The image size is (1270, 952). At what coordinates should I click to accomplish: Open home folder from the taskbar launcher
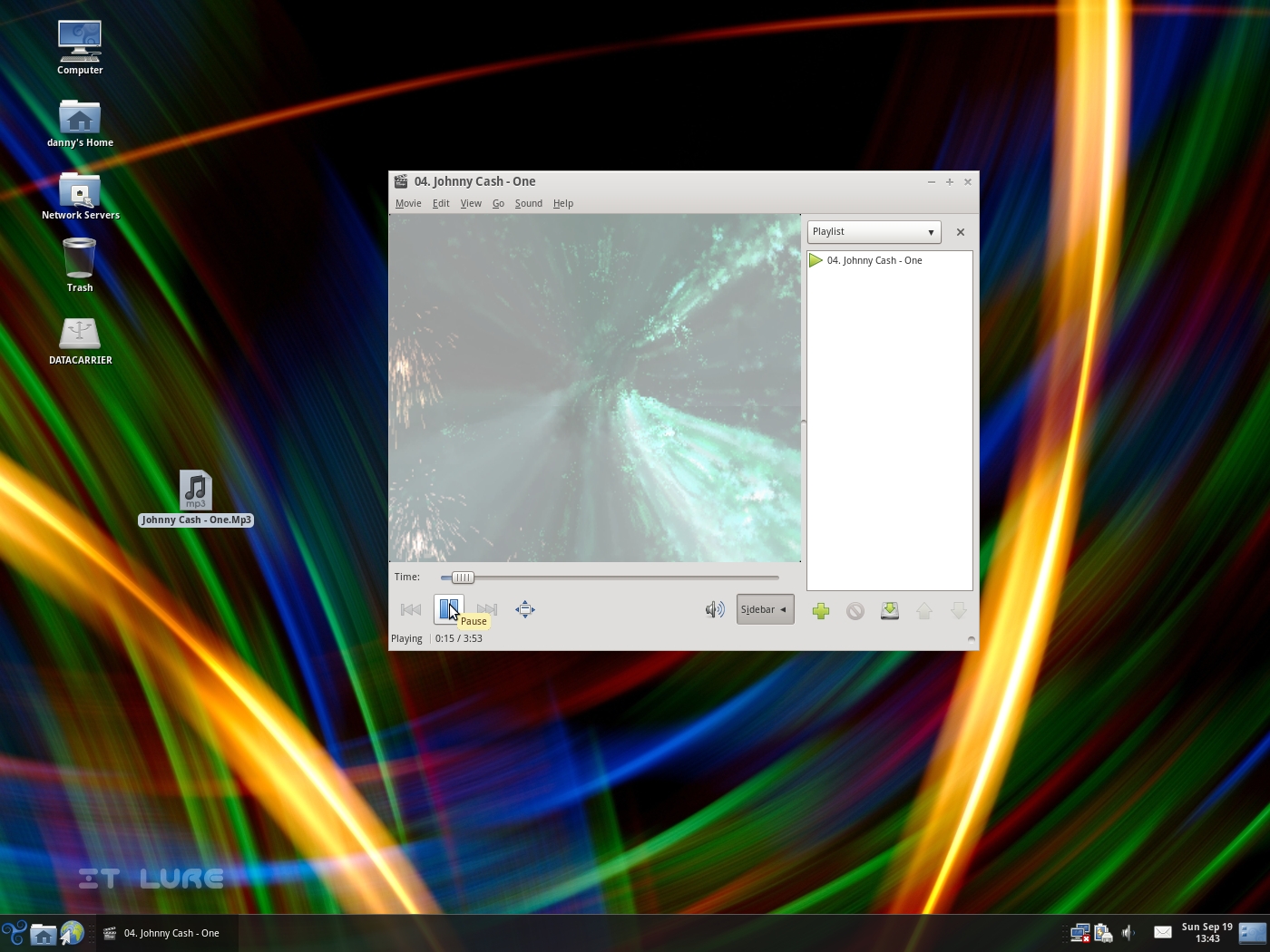[x=43, y=933]
